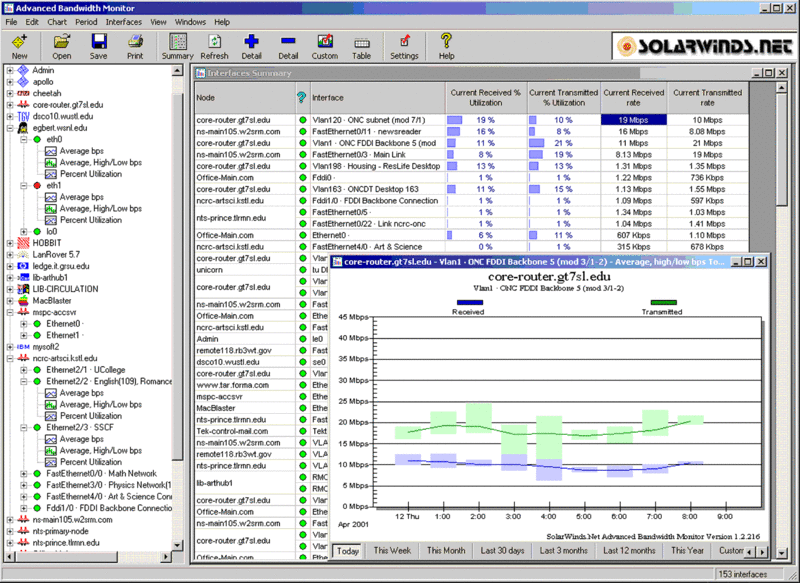Image resolution: width=800 pixels, height=583 pixels.
Task: Click the highlighted 19 Mbps cell
Action: pos(634,120)
